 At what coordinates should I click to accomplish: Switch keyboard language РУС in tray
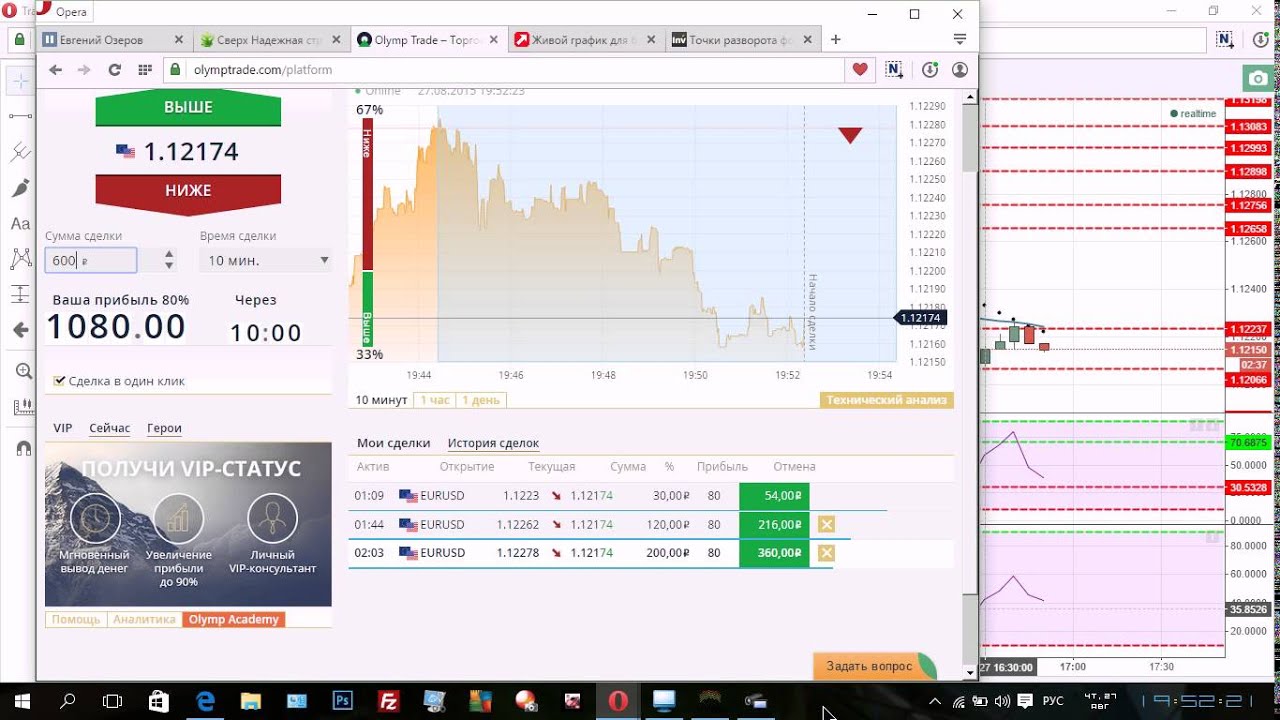(1053, 701)
